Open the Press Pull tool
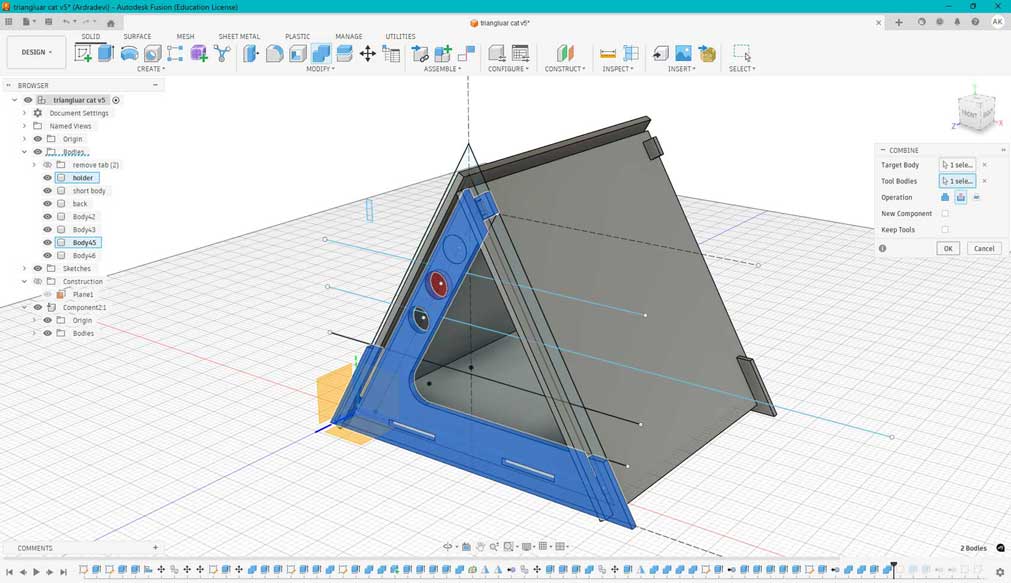The height and width of the screenshot is (583, 1011). (x=249, y=52)
